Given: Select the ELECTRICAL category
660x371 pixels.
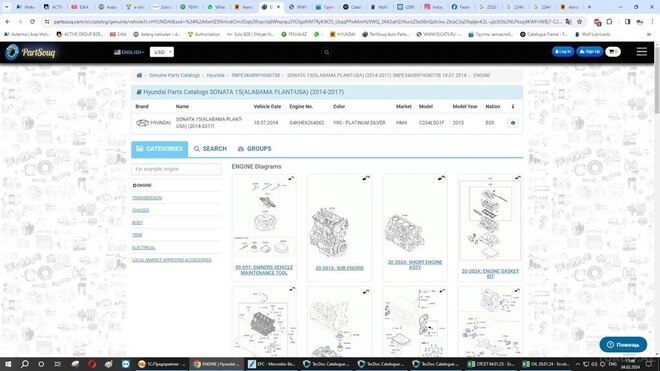Looking at the screenshot, I should (x=144, y=248).
